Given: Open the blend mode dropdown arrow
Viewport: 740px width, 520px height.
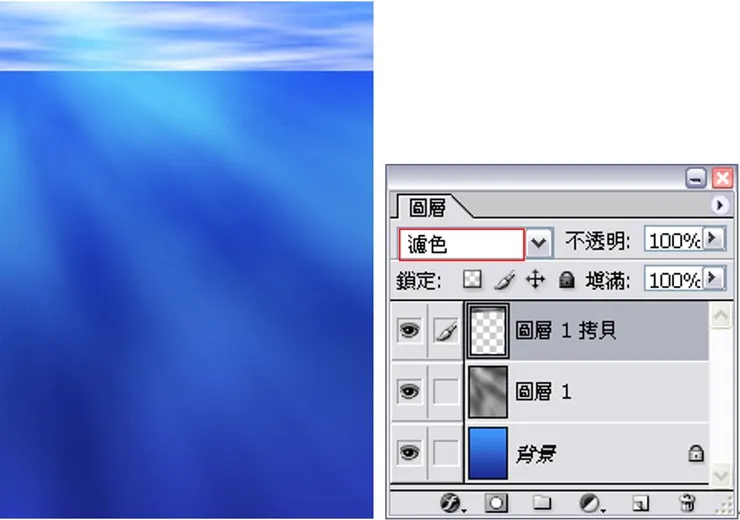Looking at the screenshot, I should 539,243.
